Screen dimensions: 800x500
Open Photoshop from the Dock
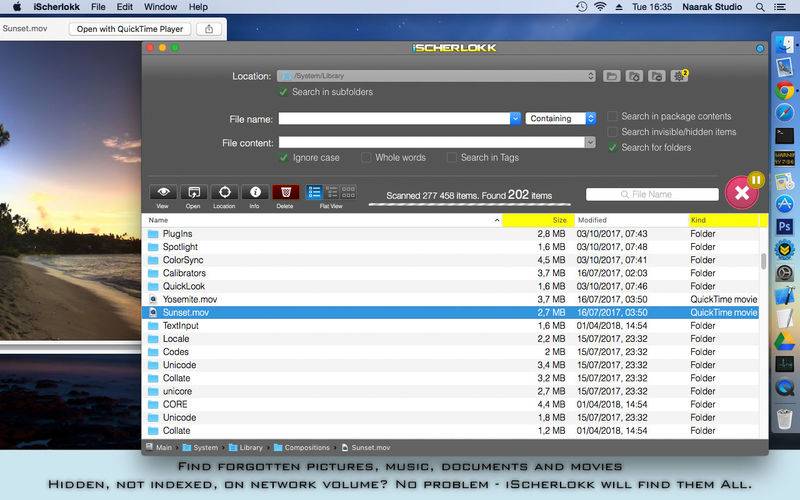click(x=785, y=226)
